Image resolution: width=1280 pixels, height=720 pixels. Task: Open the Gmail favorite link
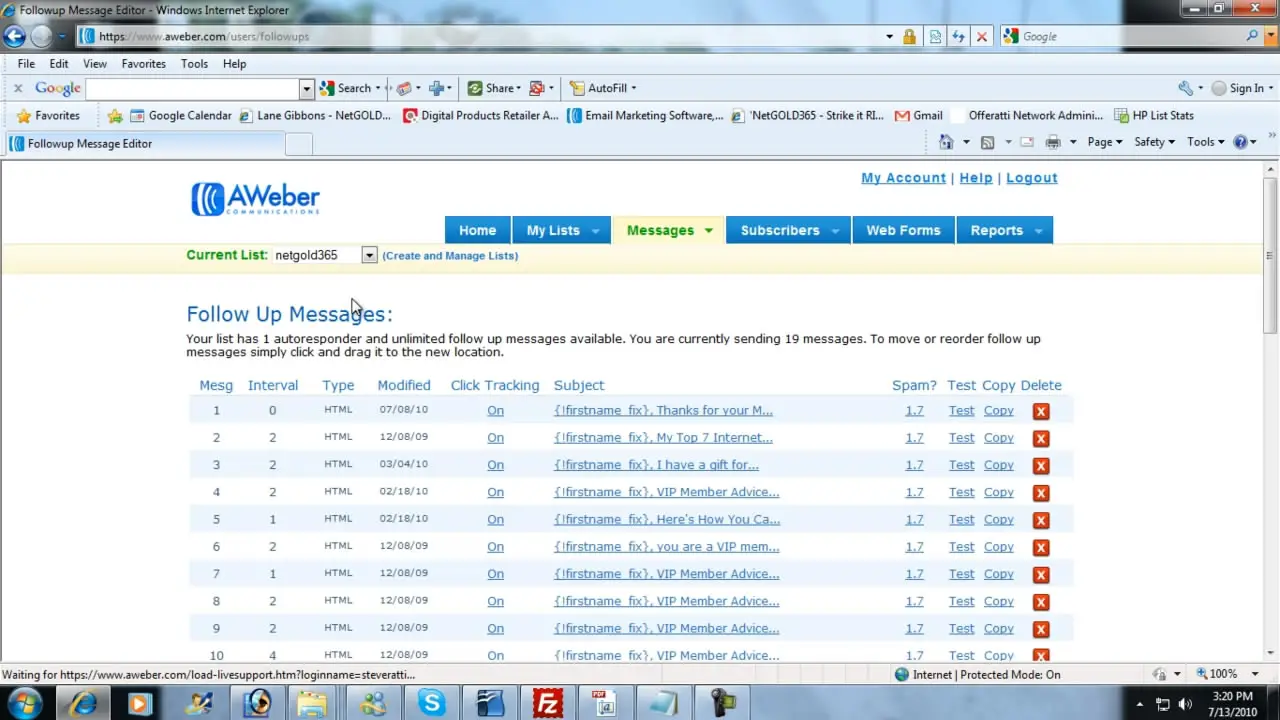click(x=918, y=115)
